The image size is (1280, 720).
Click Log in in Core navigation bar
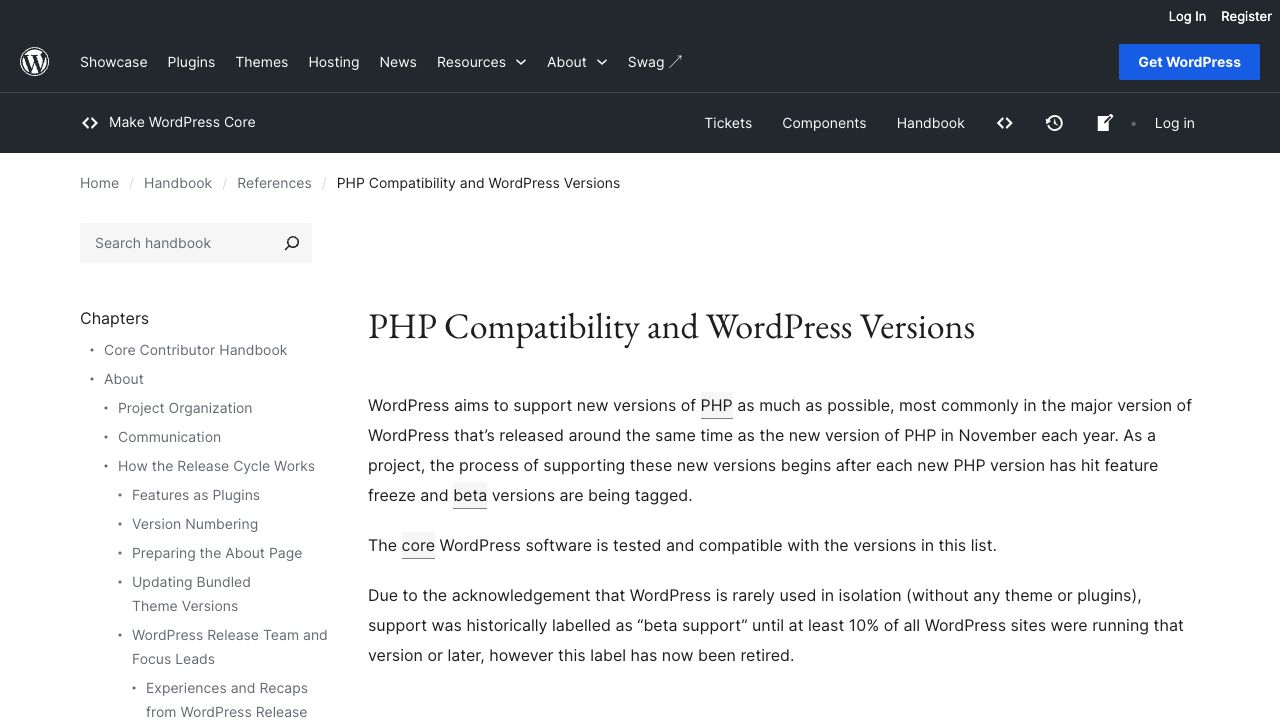coord(1175,123)
